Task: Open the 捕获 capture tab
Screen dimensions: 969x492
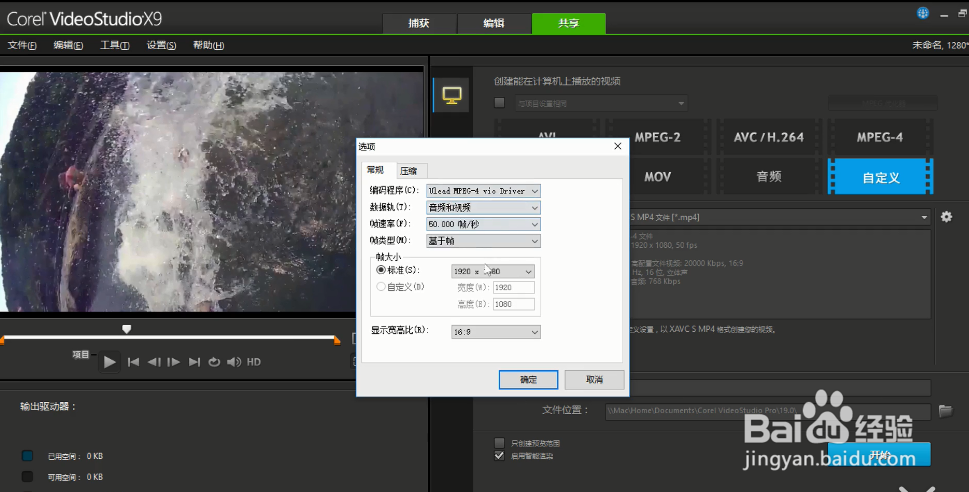Action: [x=419, y=23]
